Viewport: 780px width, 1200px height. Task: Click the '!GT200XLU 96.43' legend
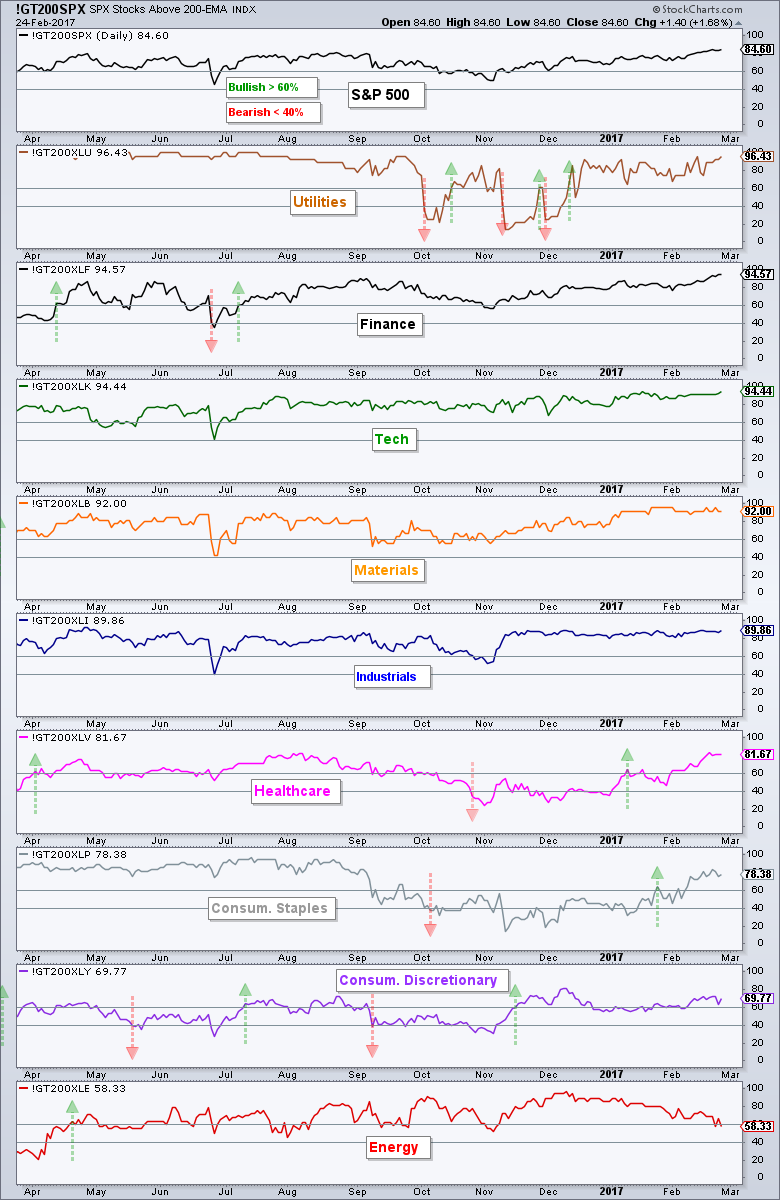pos(75,153)
